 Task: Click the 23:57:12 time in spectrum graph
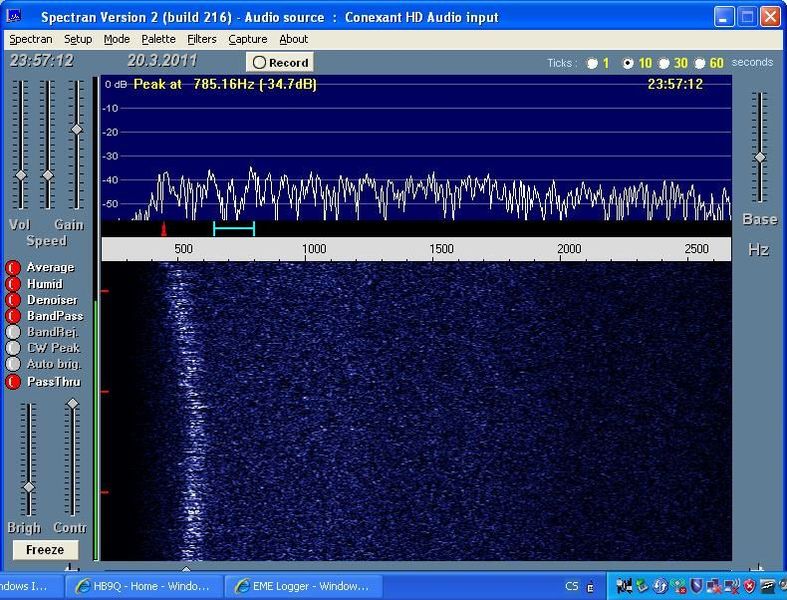[x=675, y=84]
